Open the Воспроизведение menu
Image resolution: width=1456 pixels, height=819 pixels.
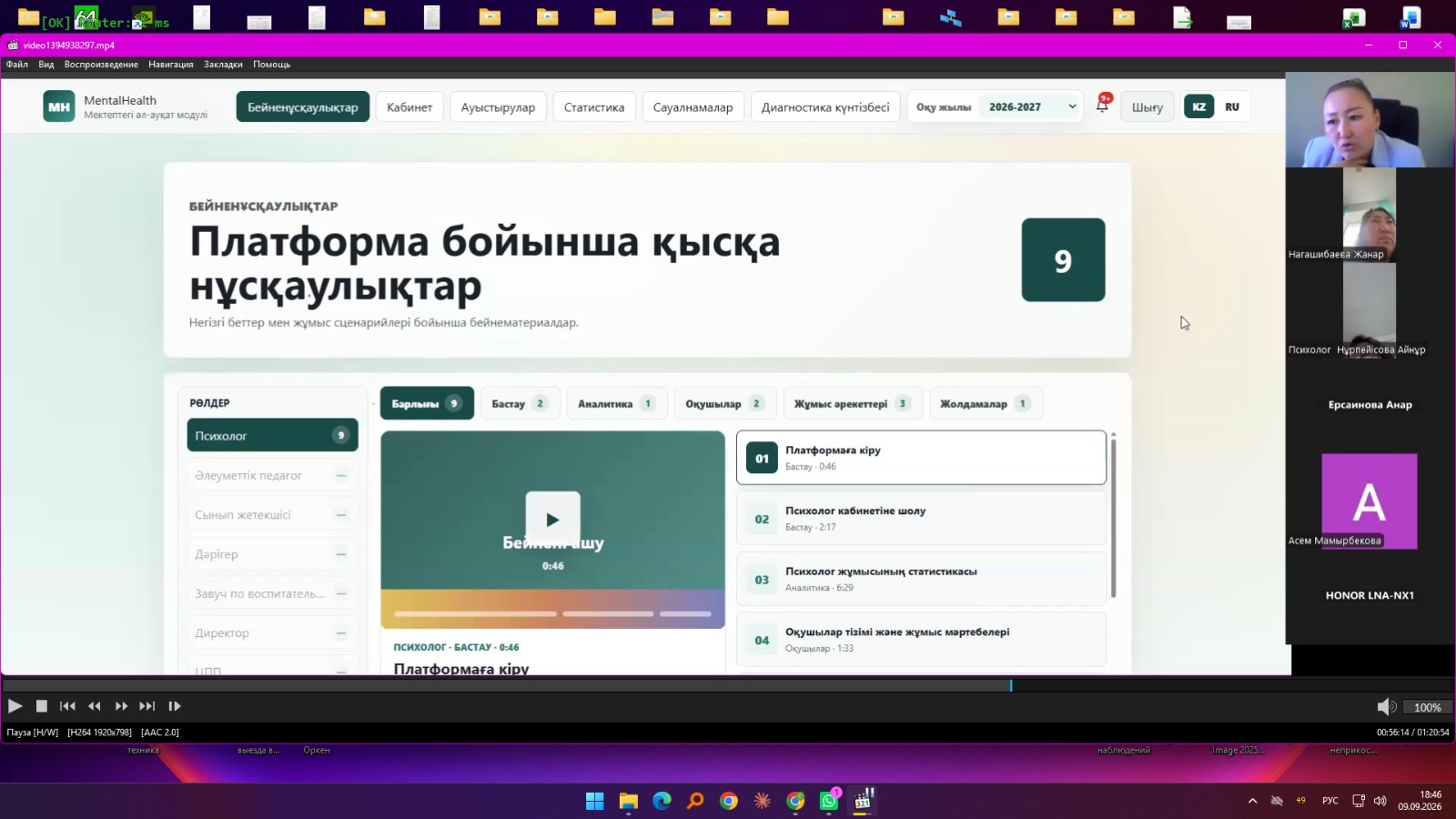coord(101,65)
